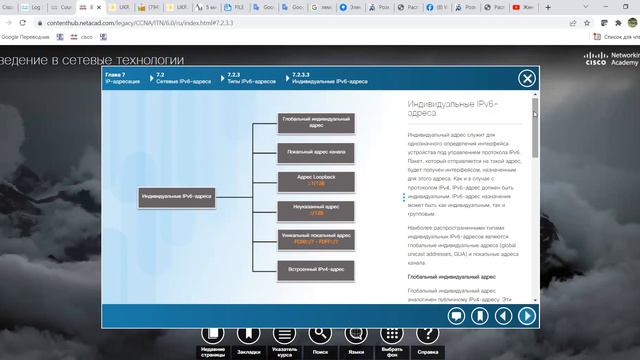Click the three-dot panel divider handle
The height and width of the screenshot is (360, 640).
(x=404, y=198)
